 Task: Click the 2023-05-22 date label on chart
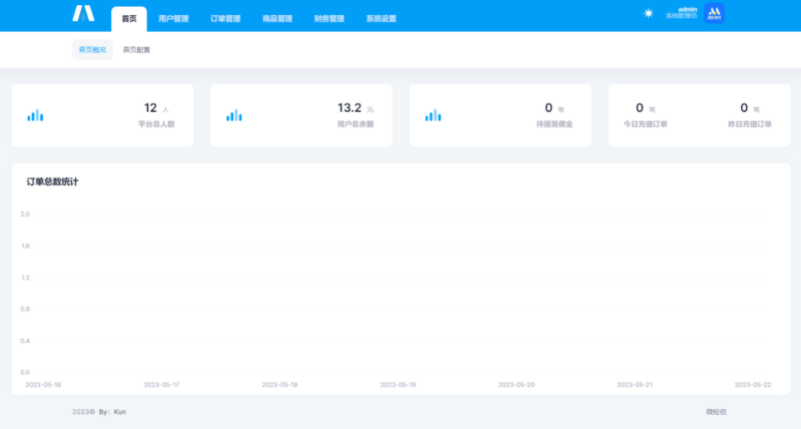click(753, 384)
